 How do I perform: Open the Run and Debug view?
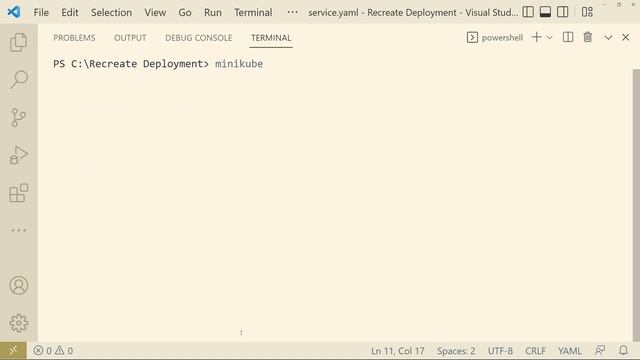(x=18, y=156)
